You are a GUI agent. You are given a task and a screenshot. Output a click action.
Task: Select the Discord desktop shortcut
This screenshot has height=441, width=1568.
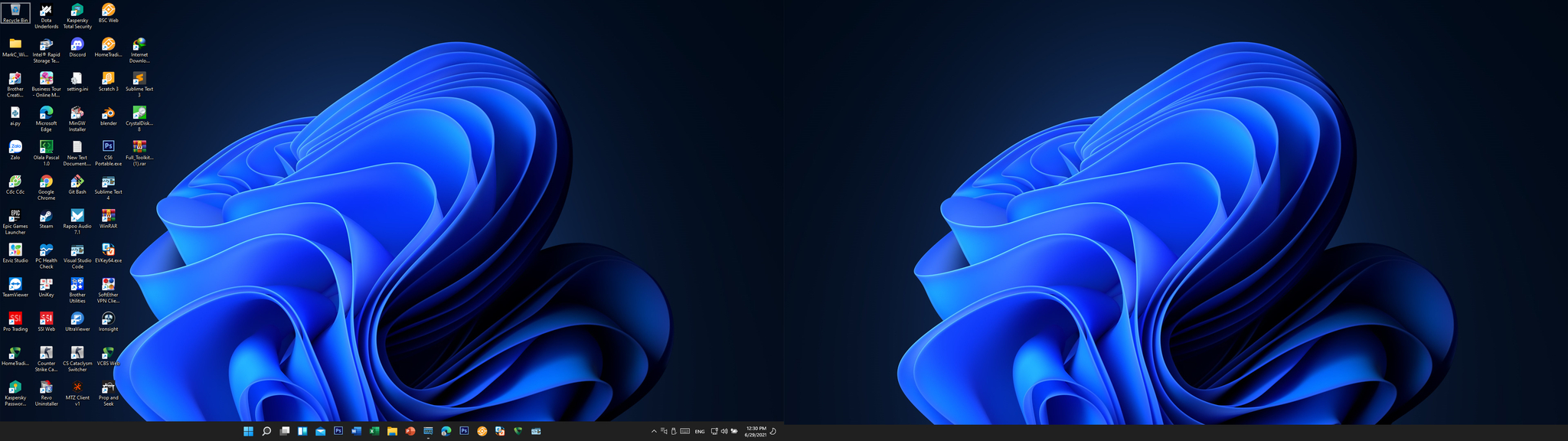pos(77,47)
